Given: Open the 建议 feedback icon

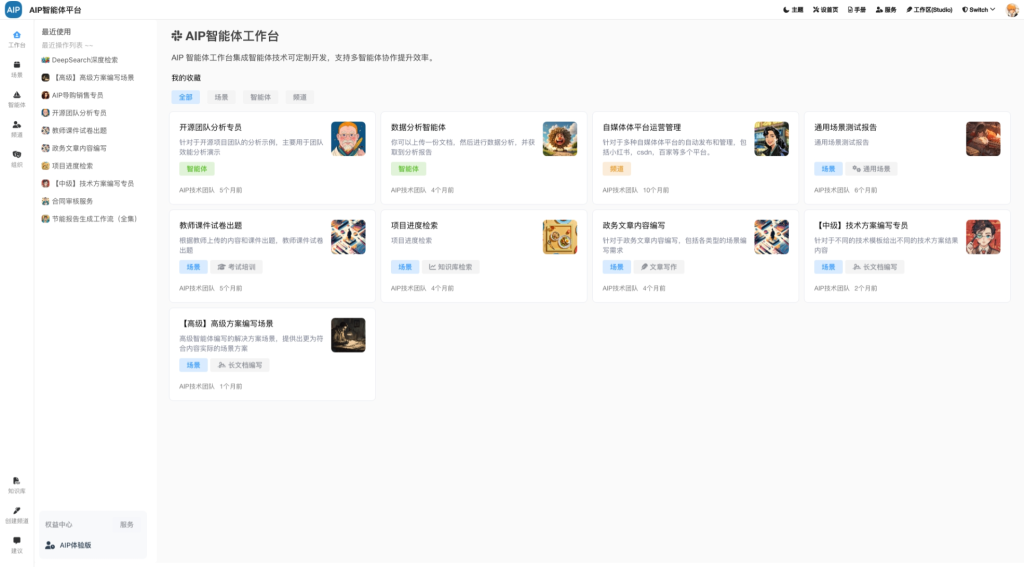Looking at the screenshot, I should click(16, 541).
